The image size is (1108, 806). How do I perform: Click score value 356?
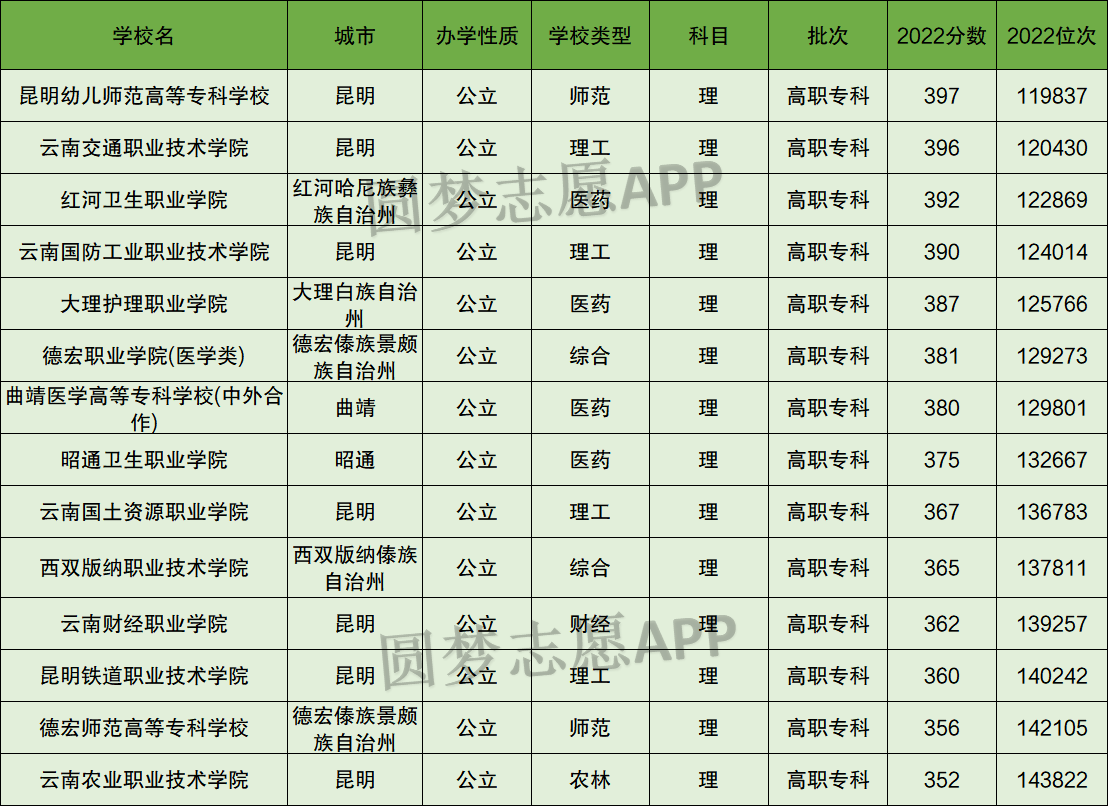(x=941, y=728)
